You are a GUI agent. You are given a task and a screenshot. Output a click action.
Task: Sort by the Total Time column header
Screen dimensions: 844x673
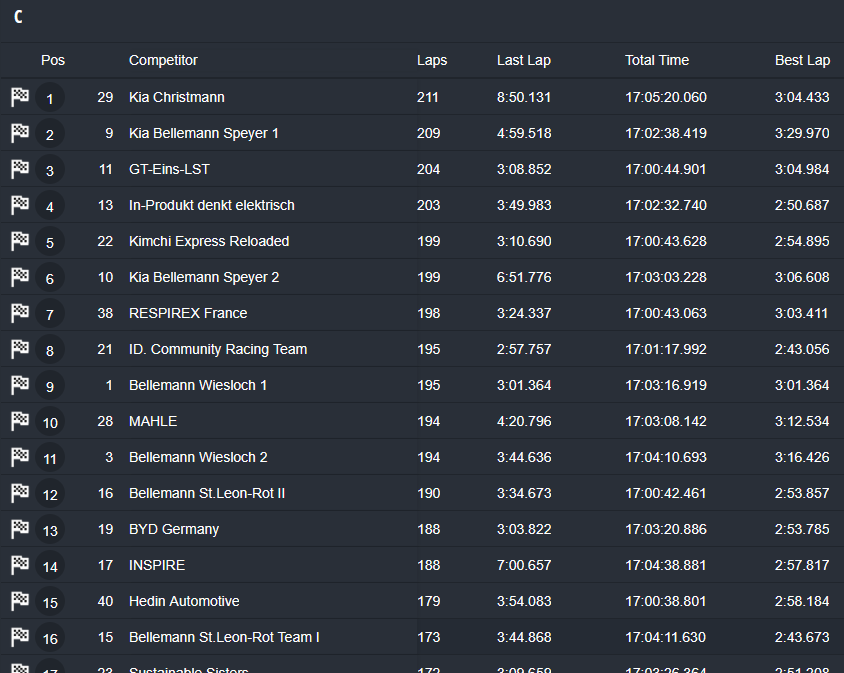pyautogui.click(x=657, y=60)
